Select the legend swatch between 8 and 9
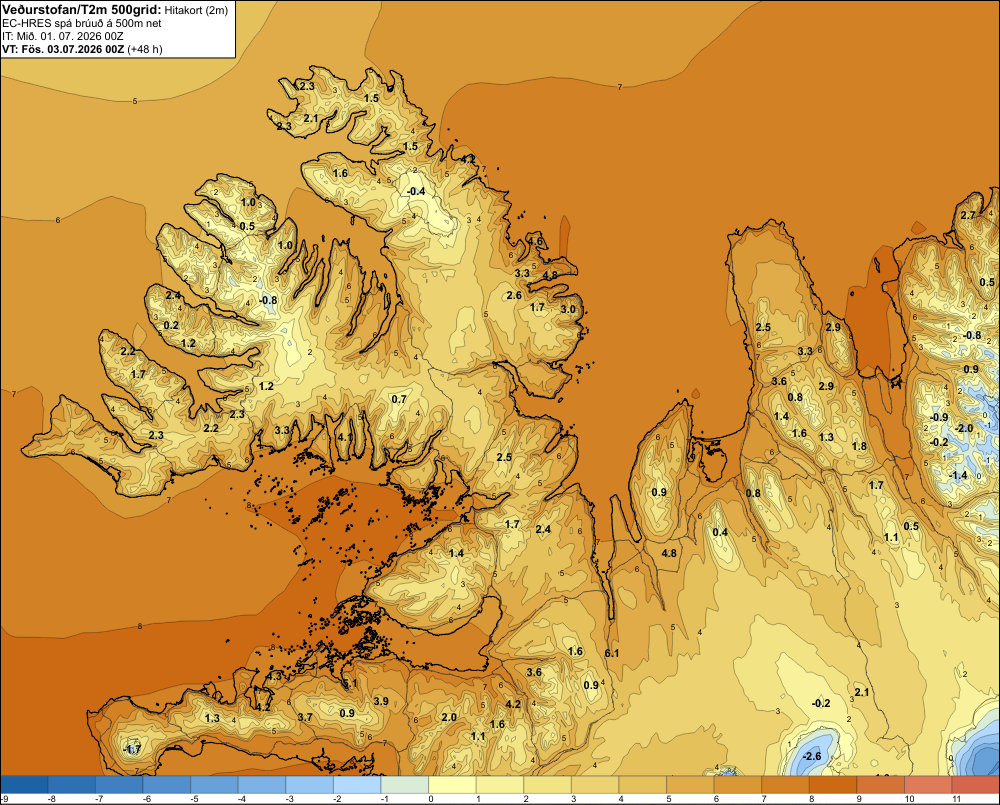 coord(833,785)
